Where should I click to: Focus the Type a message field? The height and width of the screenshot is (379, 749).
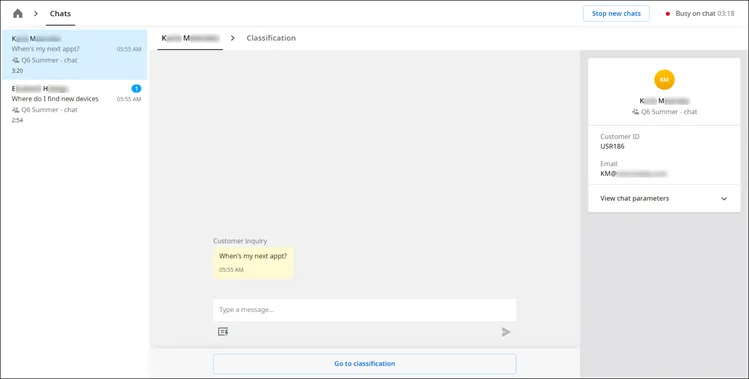tap(364, 310)
